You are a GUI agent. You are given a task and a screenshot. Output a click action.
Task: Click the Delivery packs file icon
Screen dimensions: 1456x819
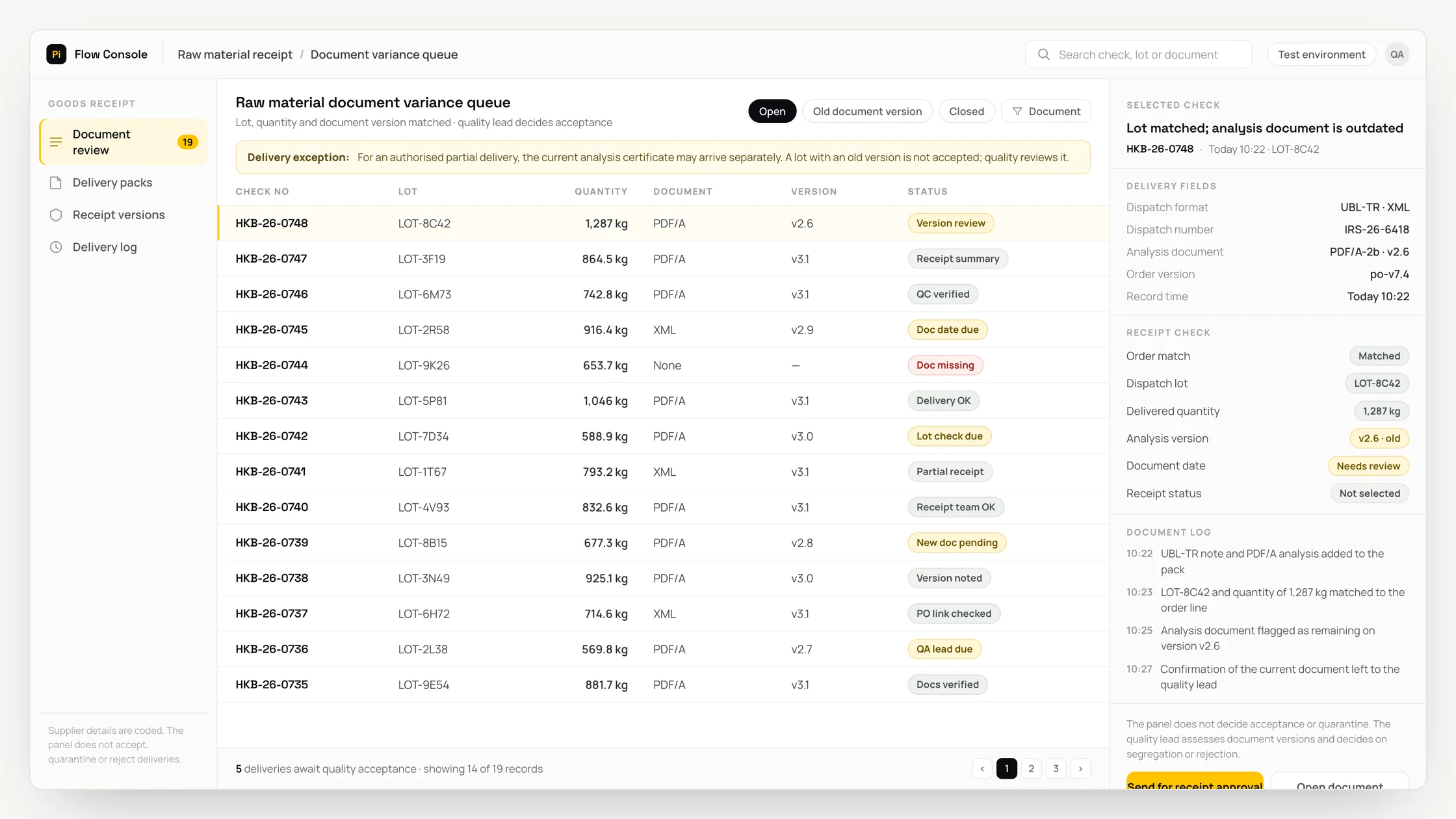point(56,183)
